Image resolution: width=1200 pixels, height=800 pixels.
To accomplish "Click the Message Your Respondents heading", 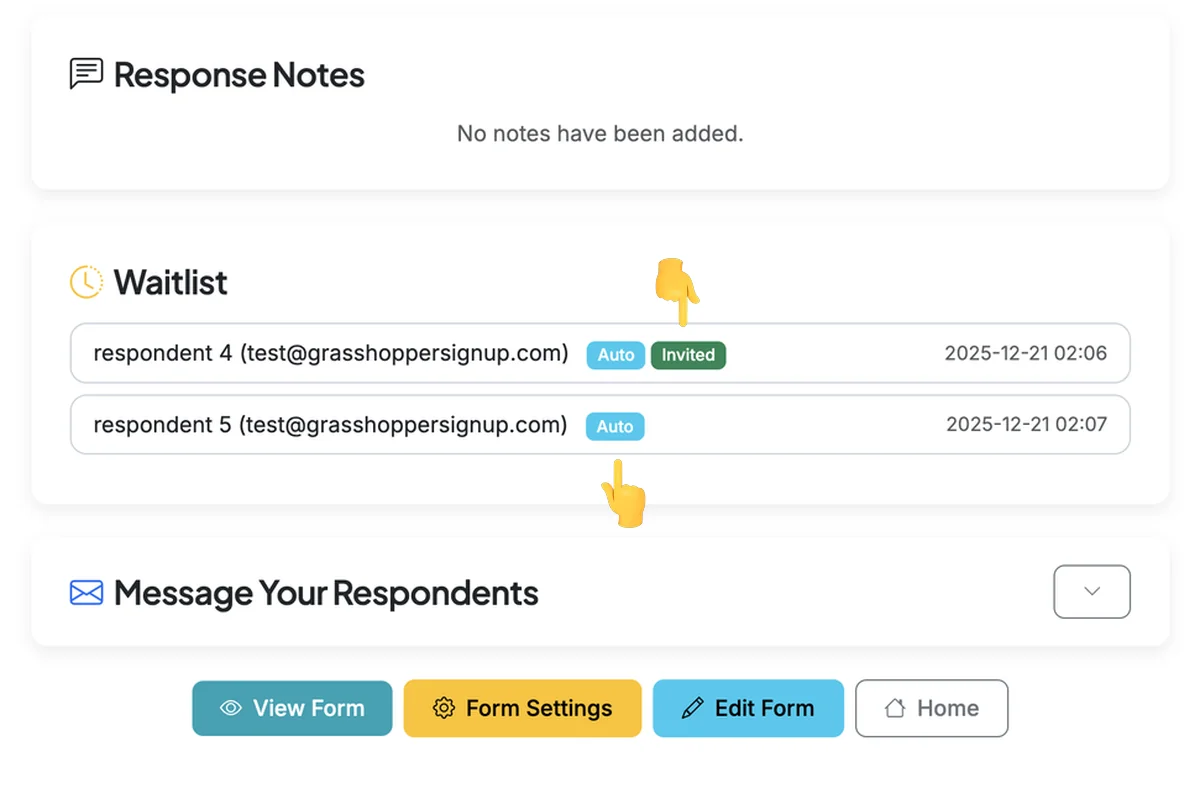I will pyautogui.click(x=326, y=593).
